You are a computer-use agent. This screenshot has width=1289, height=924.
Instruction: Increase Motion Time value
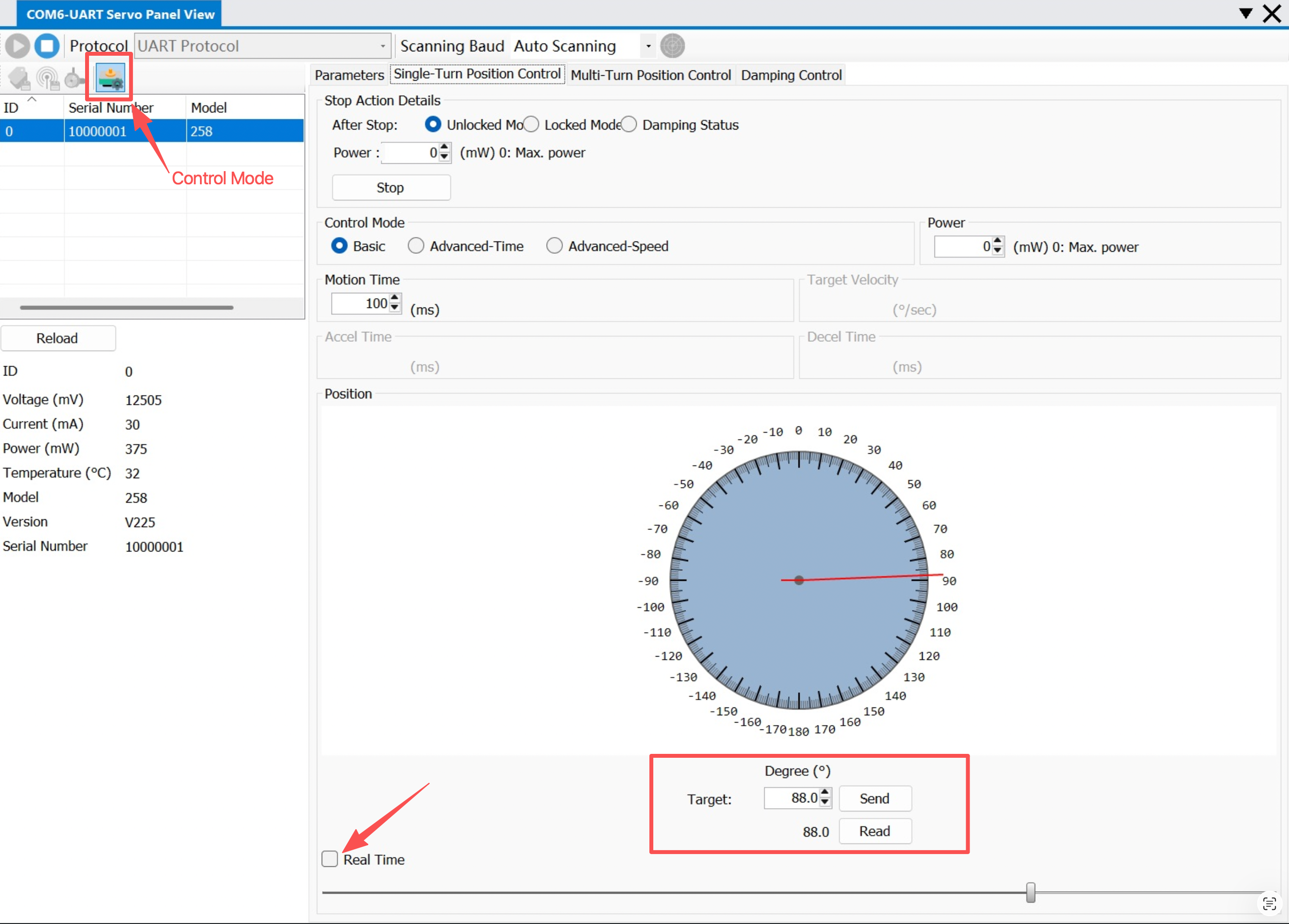[395, 298]
